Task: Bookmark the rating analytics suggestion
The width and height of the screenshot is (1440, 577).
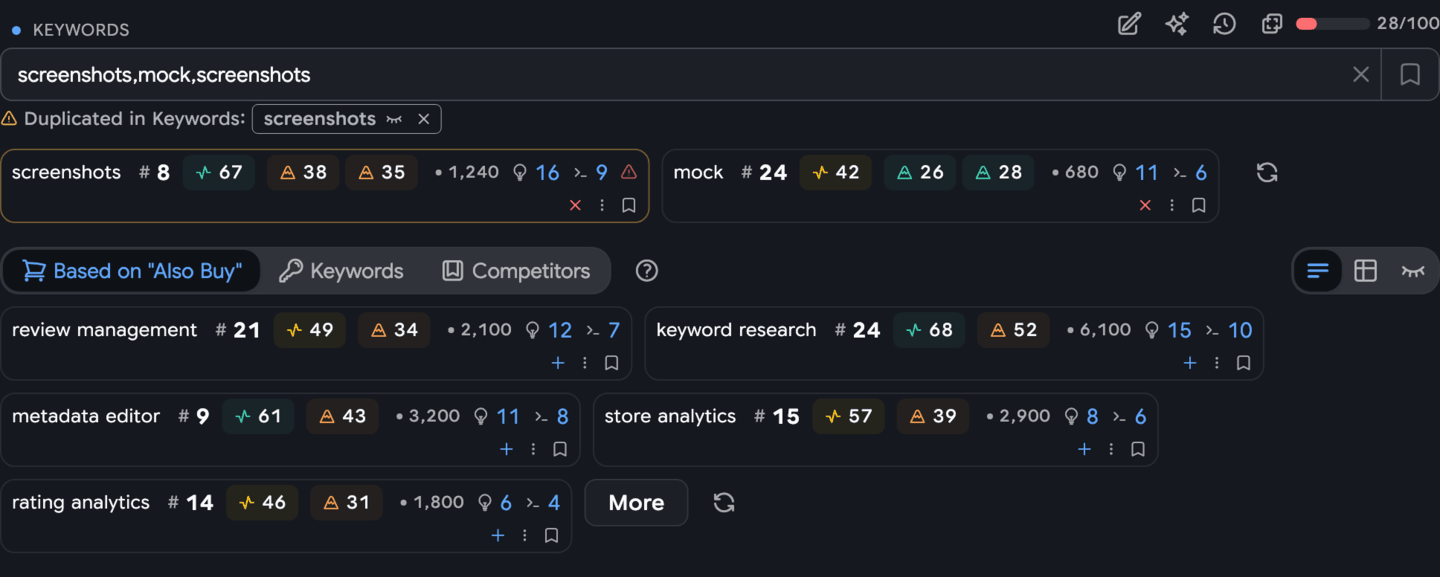Action: point(552,535)
